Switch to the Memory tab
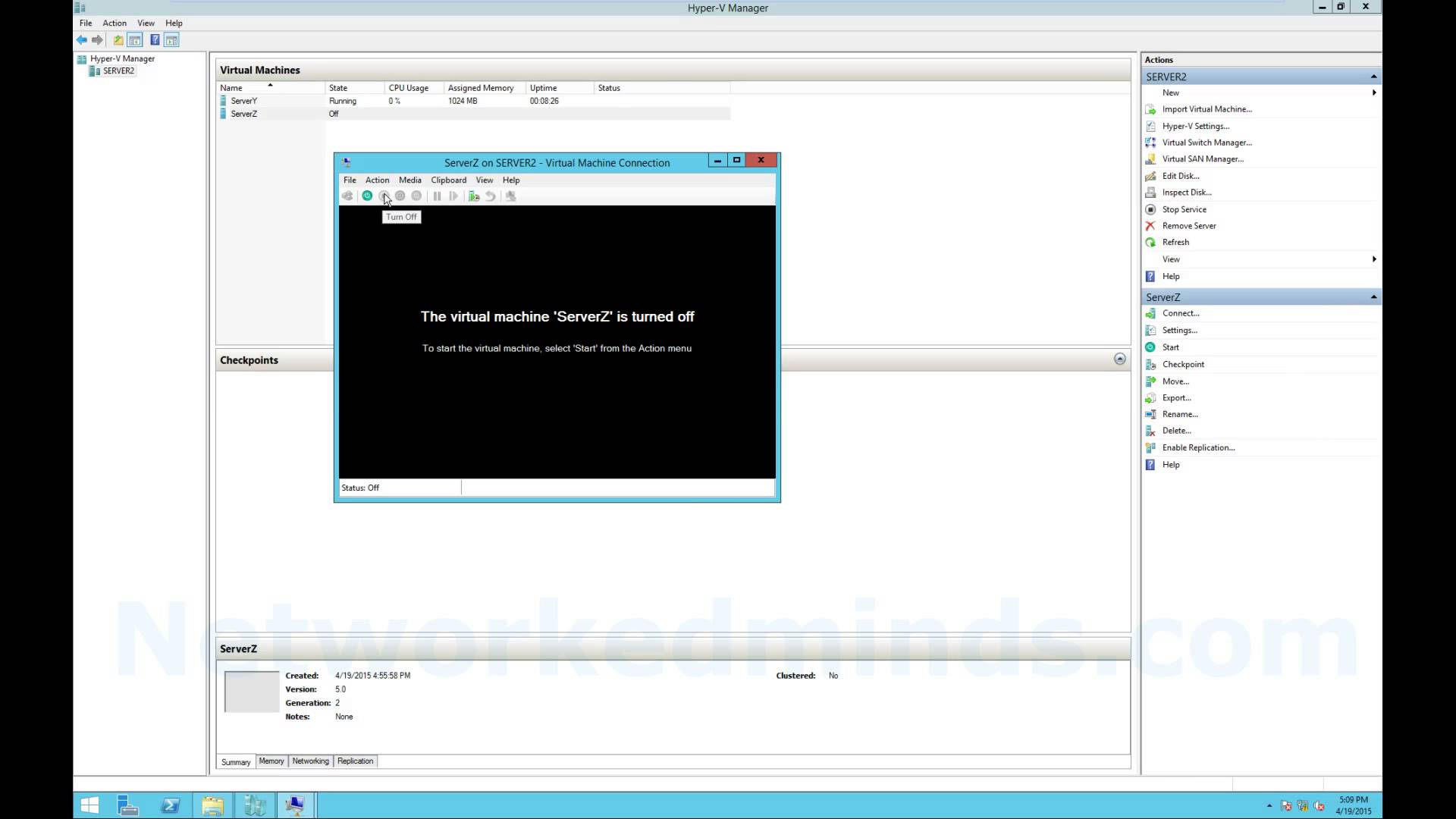 tap(271, 761)
